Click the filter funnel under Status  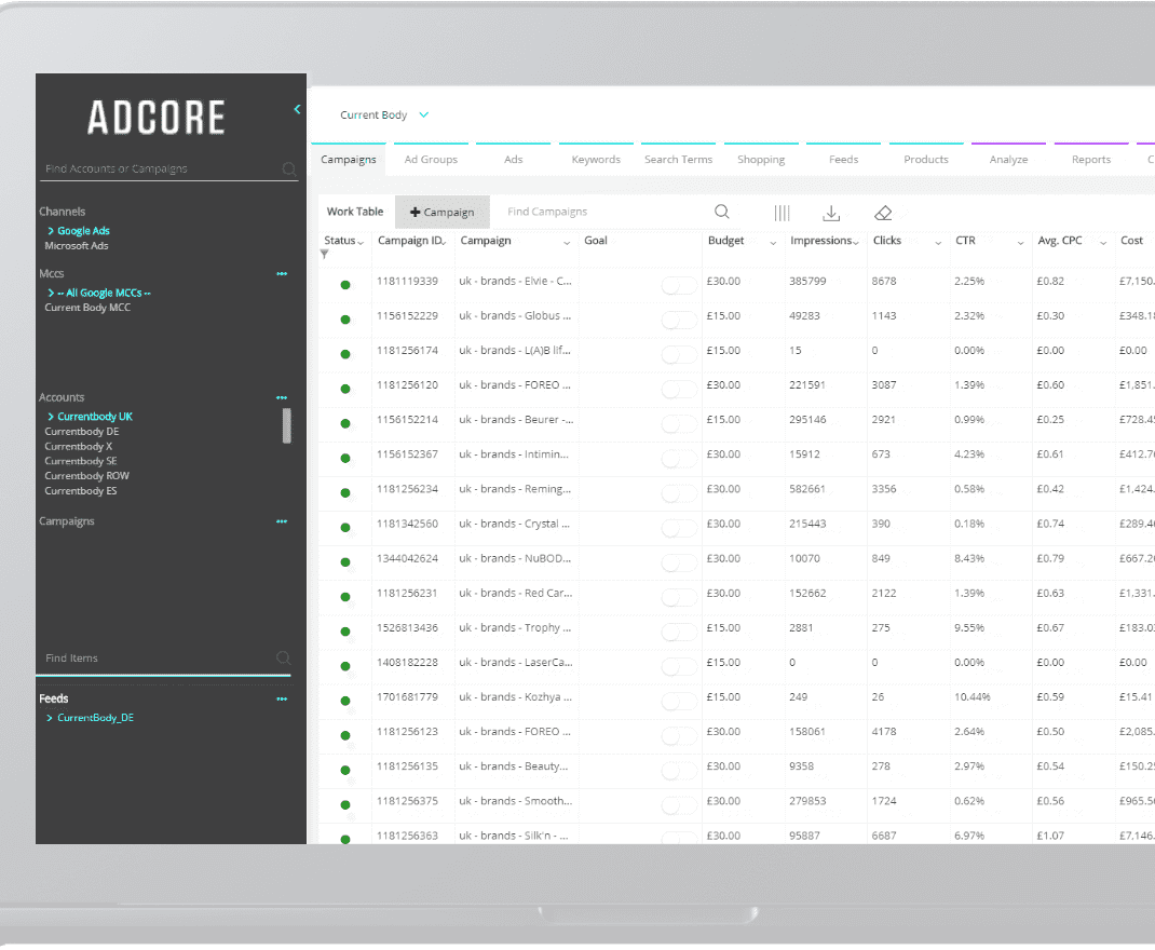point(324,254)
